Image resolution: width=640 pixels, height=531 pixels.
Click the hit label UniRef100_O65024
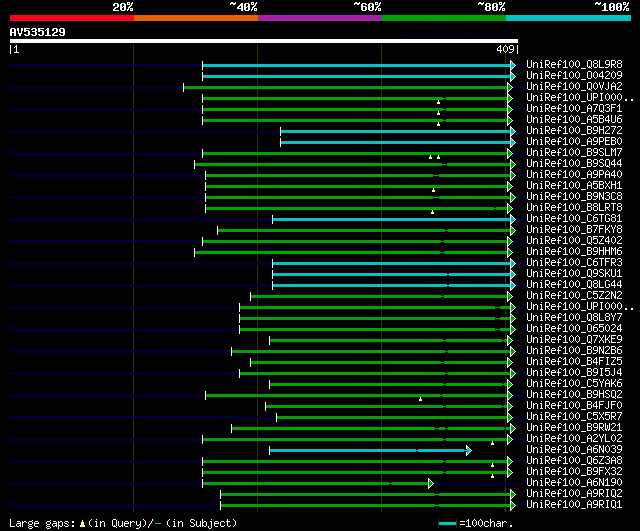574,329
